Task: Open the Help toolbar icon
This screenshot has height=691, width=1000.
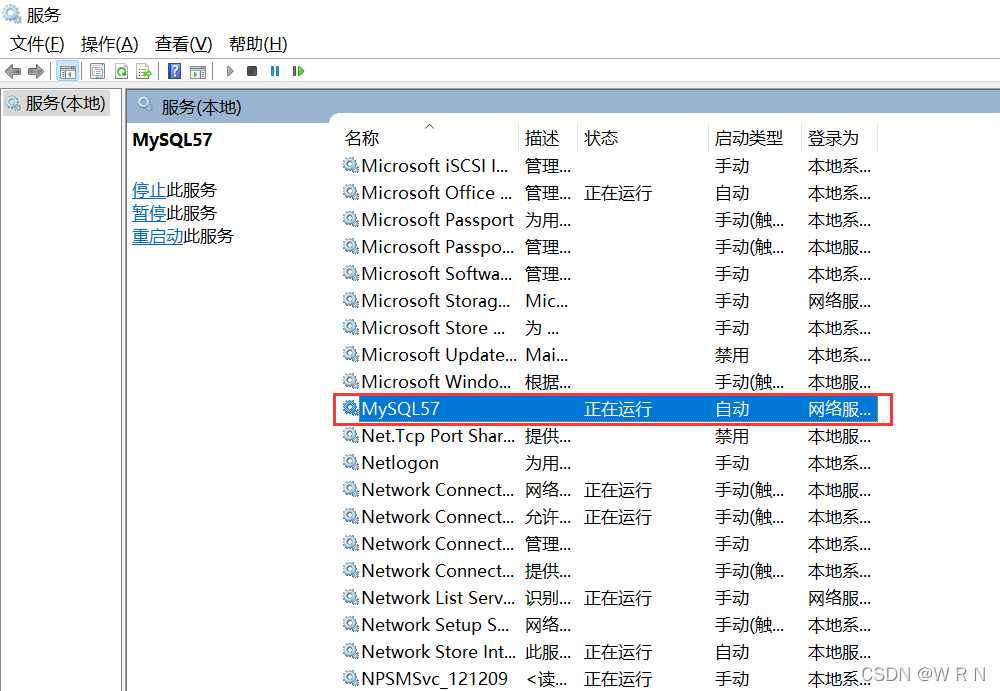Action: pyautogui.click(x=174, y=71)
